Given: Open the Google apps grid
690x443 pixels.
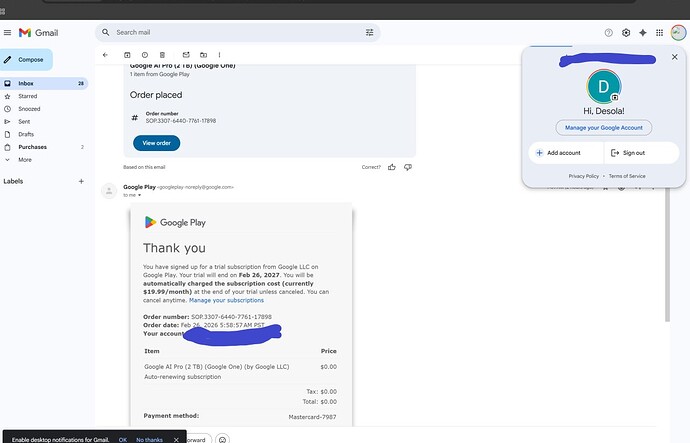Looking at the screenshot, I should [659, 33].
